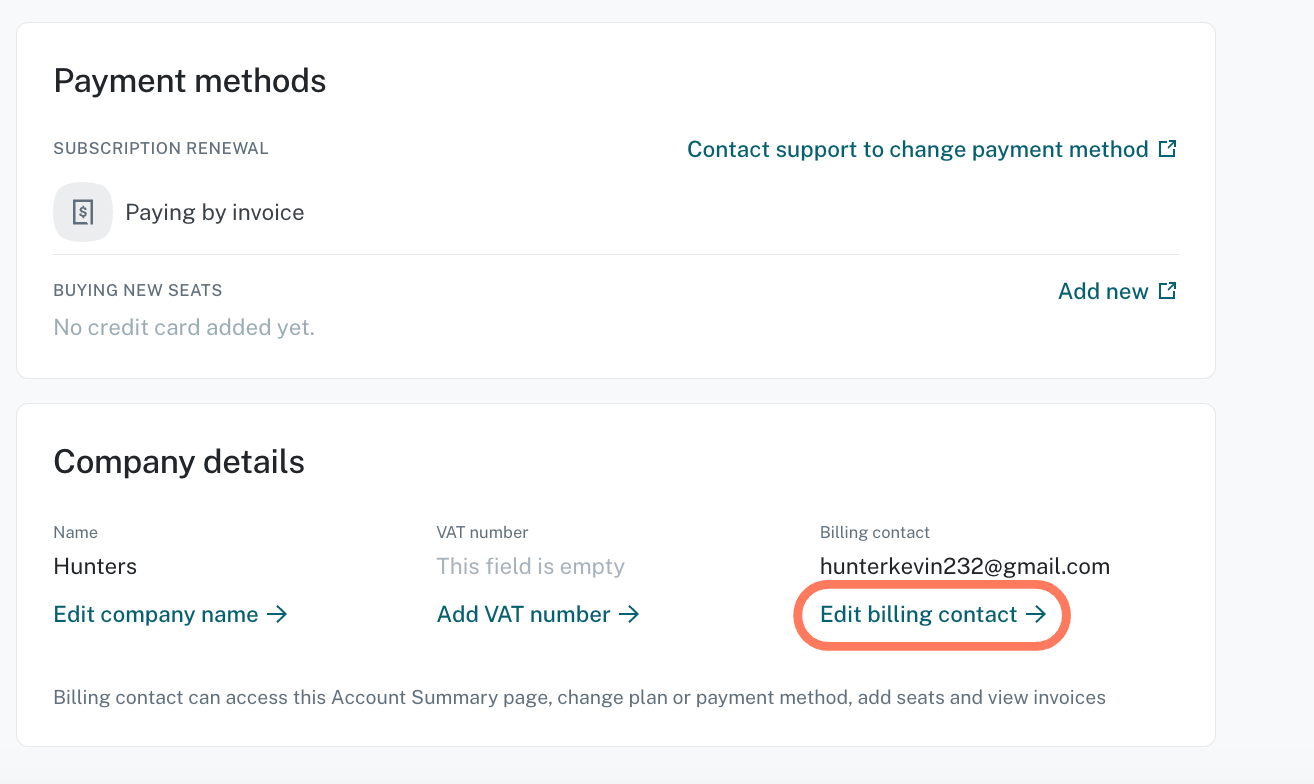Click external-link icon beside Add new
1314x784 pixels.
tap(1167, 291)
